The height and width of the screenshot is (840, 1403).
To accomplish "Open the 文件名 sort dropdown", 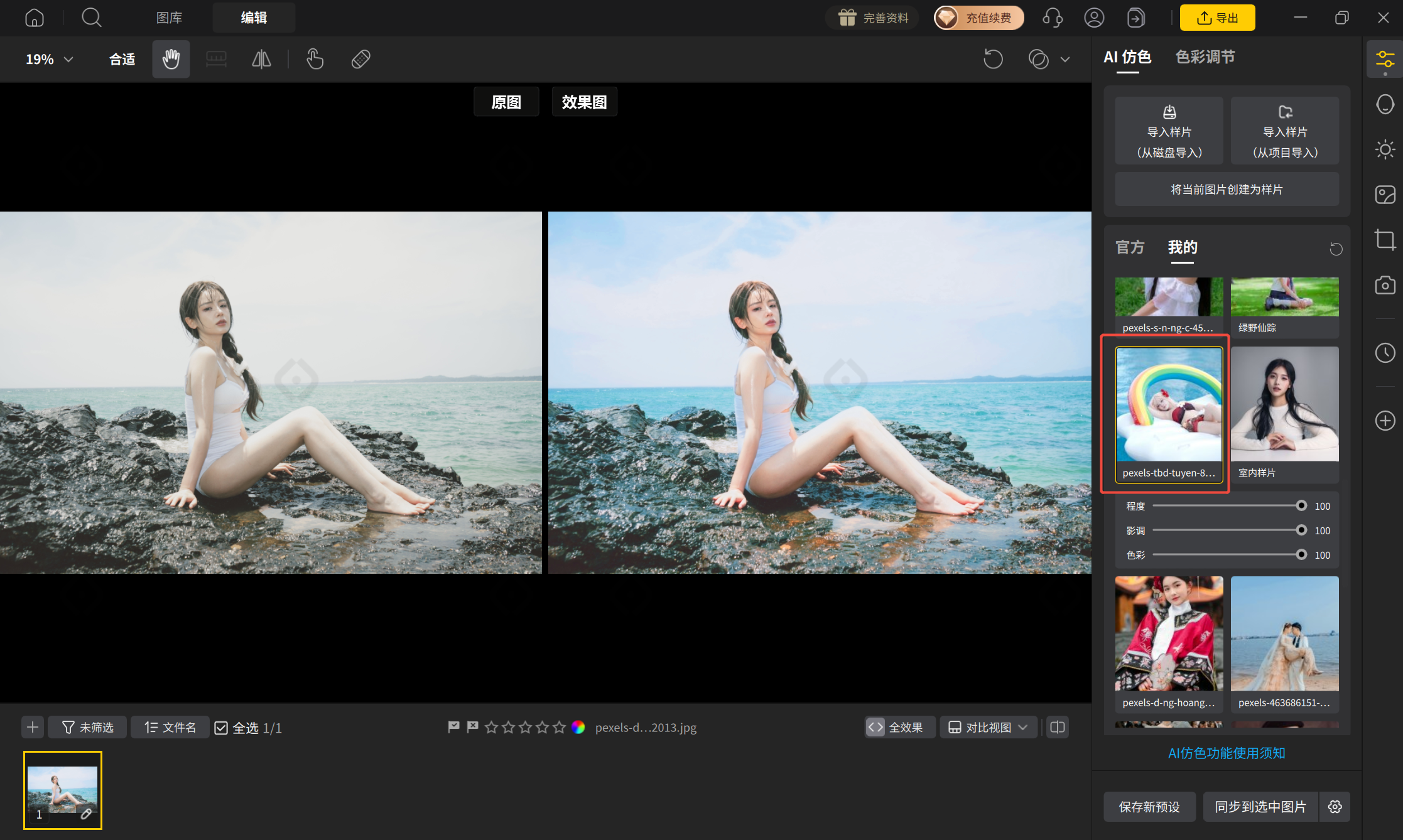I will pos(170,727).
